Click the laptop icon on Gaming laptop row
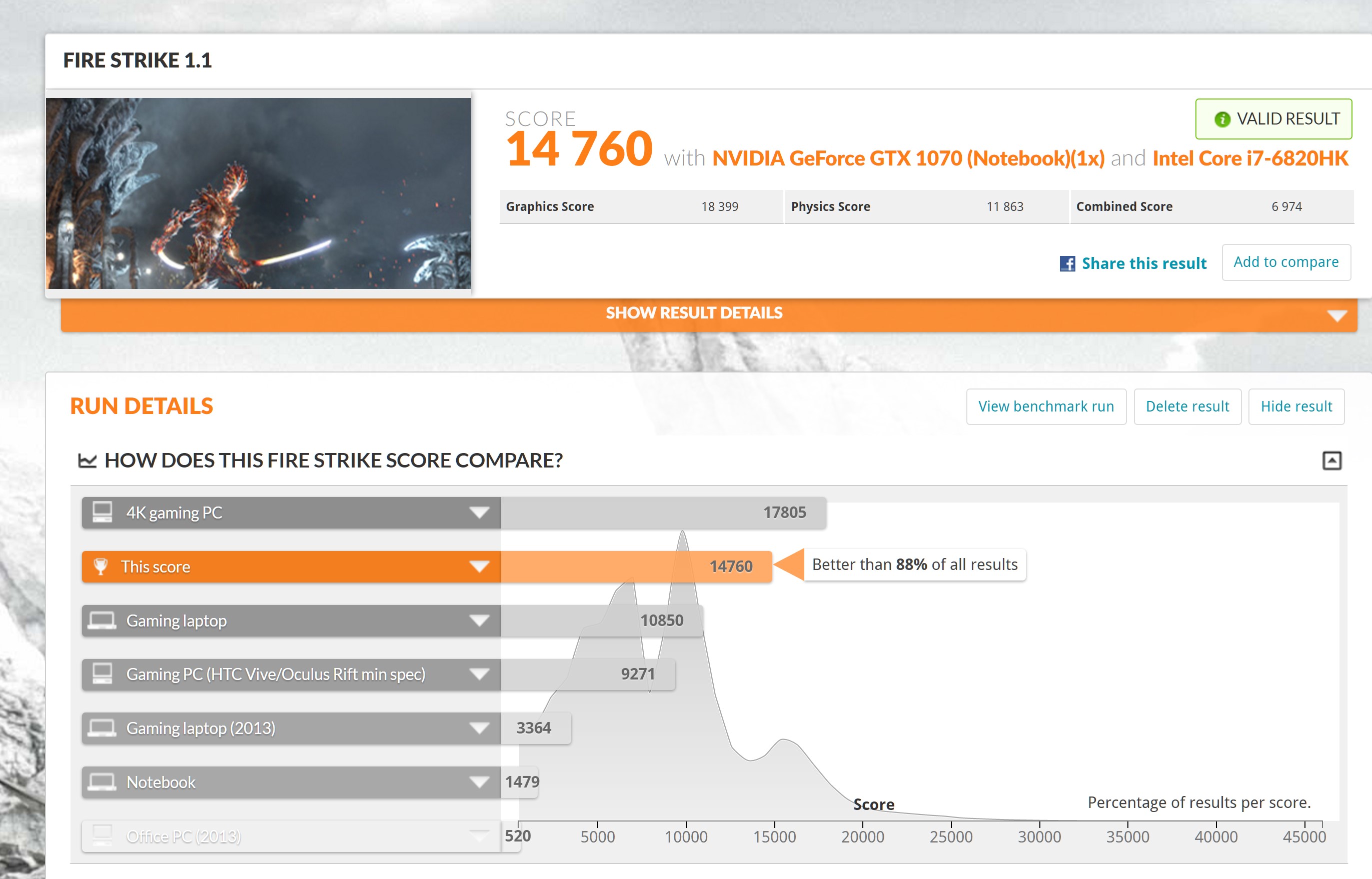The width and height of the screenshot is (1372, 879). click(x=102, y=620)
